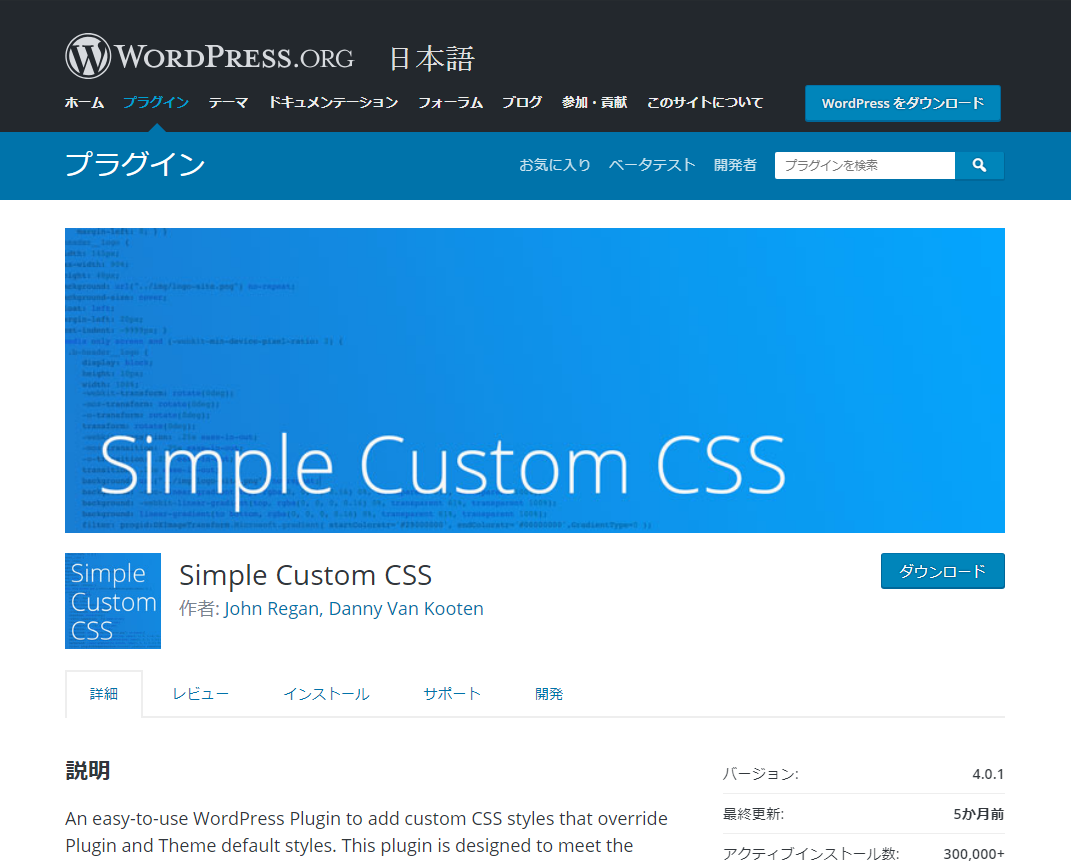Screen dimensions: 1071x861
Task: Navigate to フォーラム in the header
Action: 450,102
